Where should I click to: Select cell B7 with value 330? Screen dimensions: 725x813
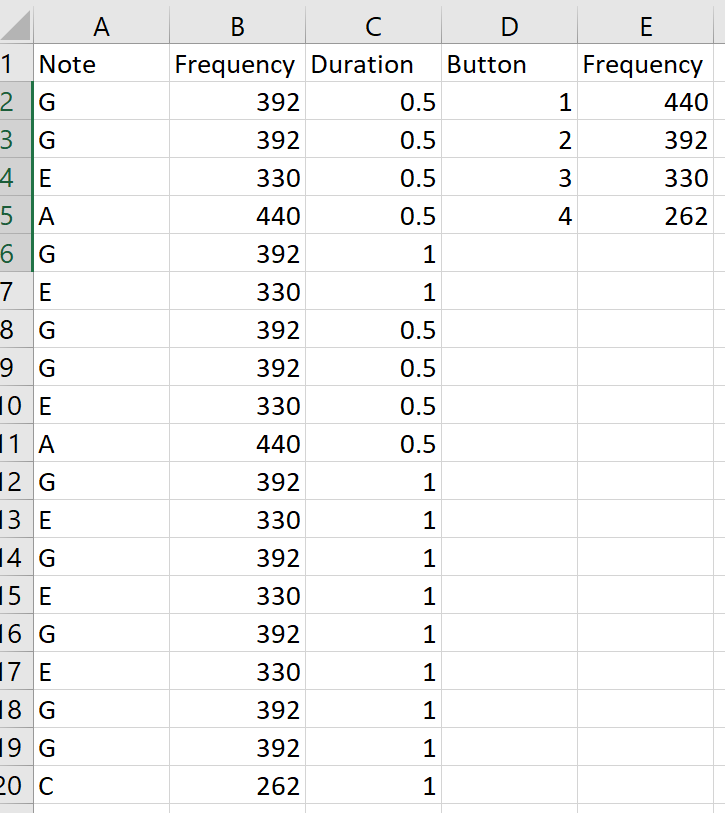click(x=238, y=291)
